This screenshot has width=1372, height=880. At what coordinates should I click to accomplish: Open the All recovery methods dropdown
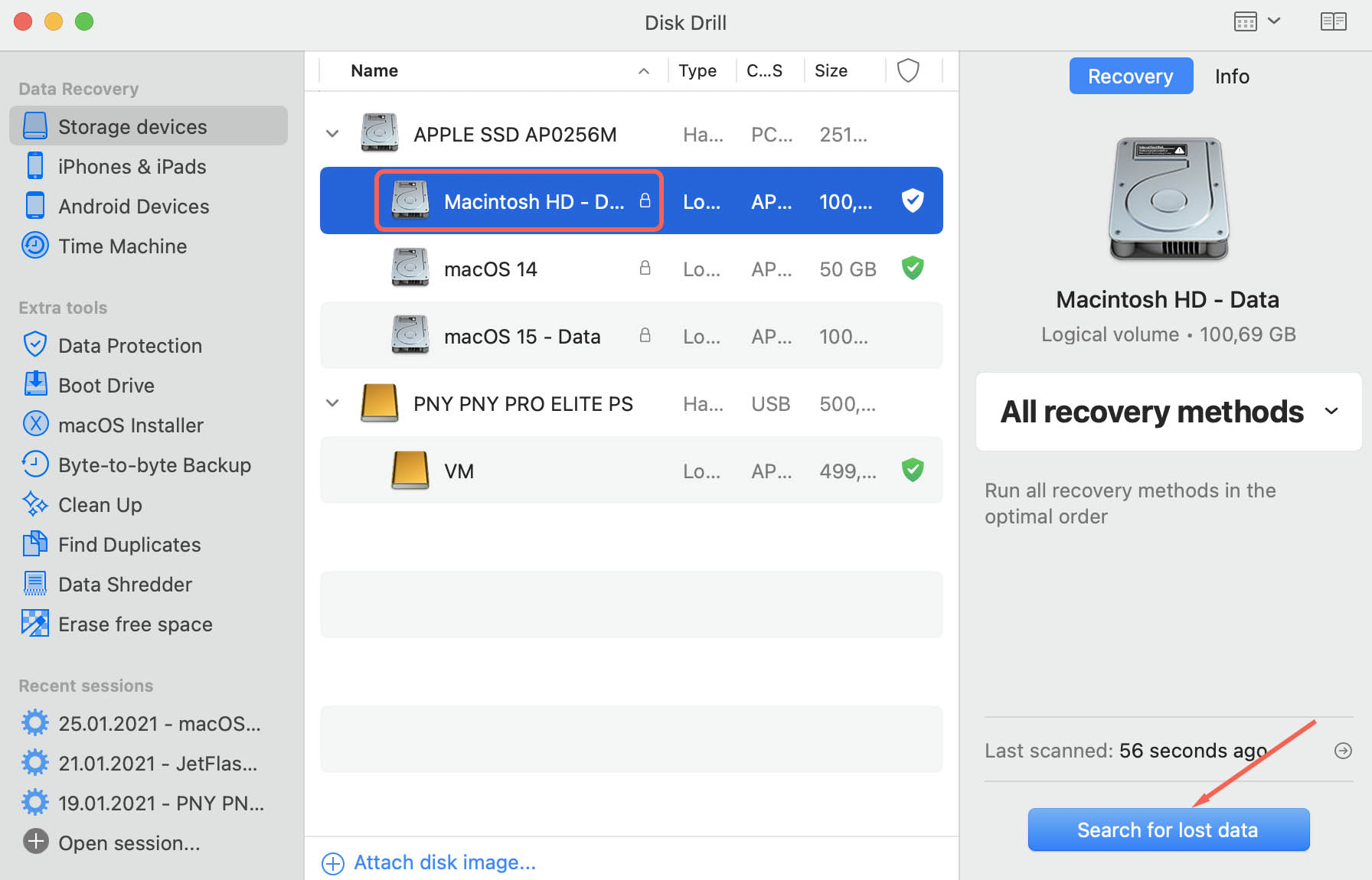(x=1169, y=412)
